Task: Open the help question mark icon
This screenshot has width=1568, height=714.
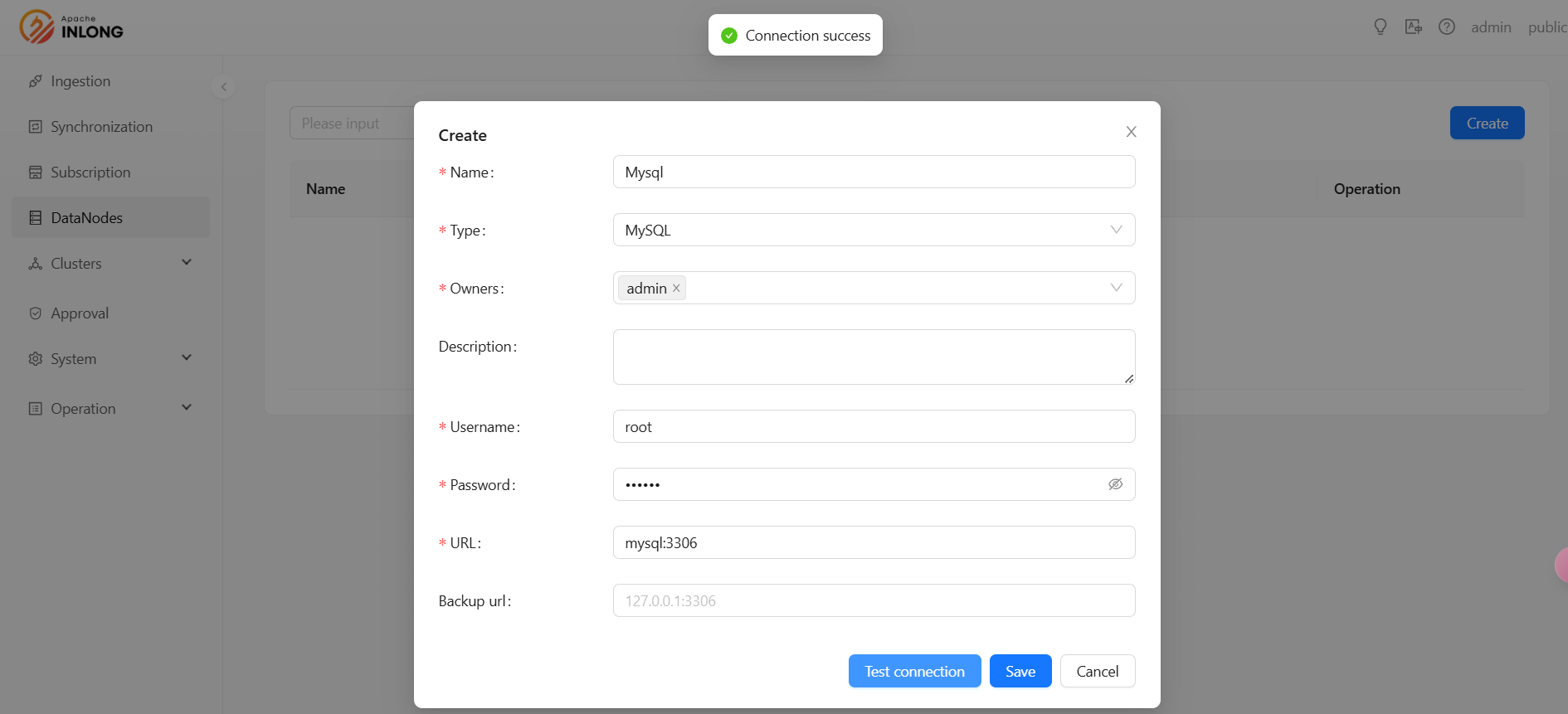Action: 1446,27
